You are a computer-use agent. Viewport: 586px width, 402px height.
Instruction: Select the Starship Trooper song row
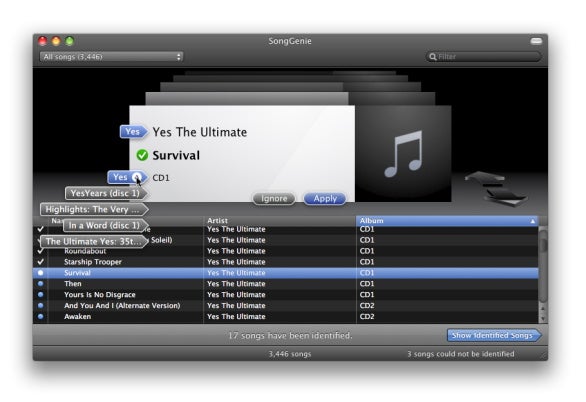click(286, 262)
